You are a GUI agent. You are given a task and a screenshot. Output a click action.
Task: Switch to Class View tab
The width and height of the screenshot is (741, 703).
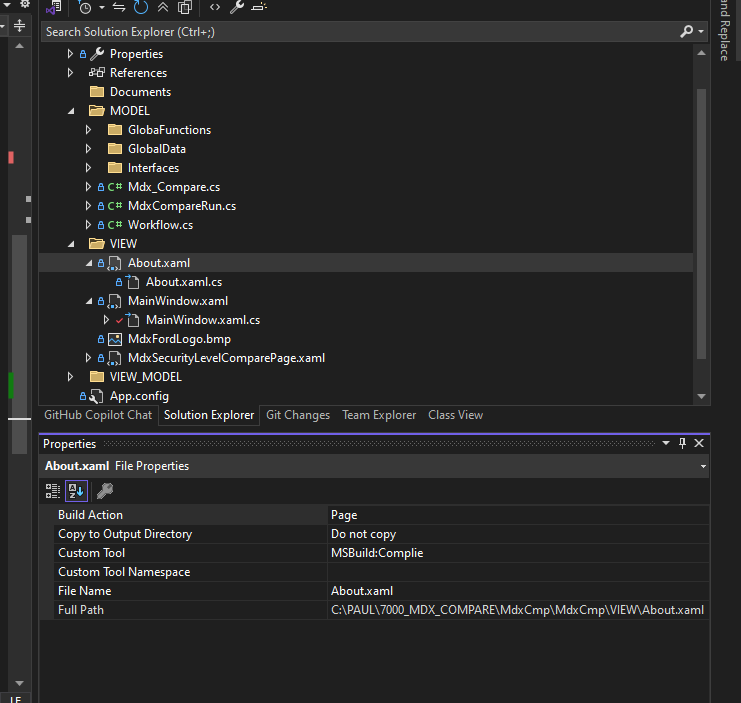456,415
